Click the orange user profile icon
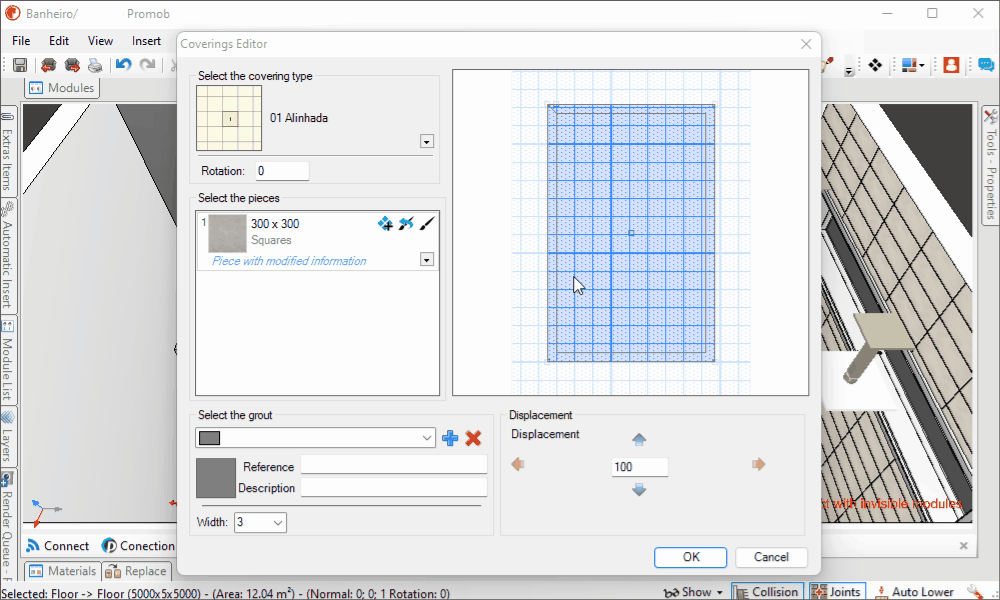The height and width of the screenshot is (600, 1000). click(x=951, y=65)
